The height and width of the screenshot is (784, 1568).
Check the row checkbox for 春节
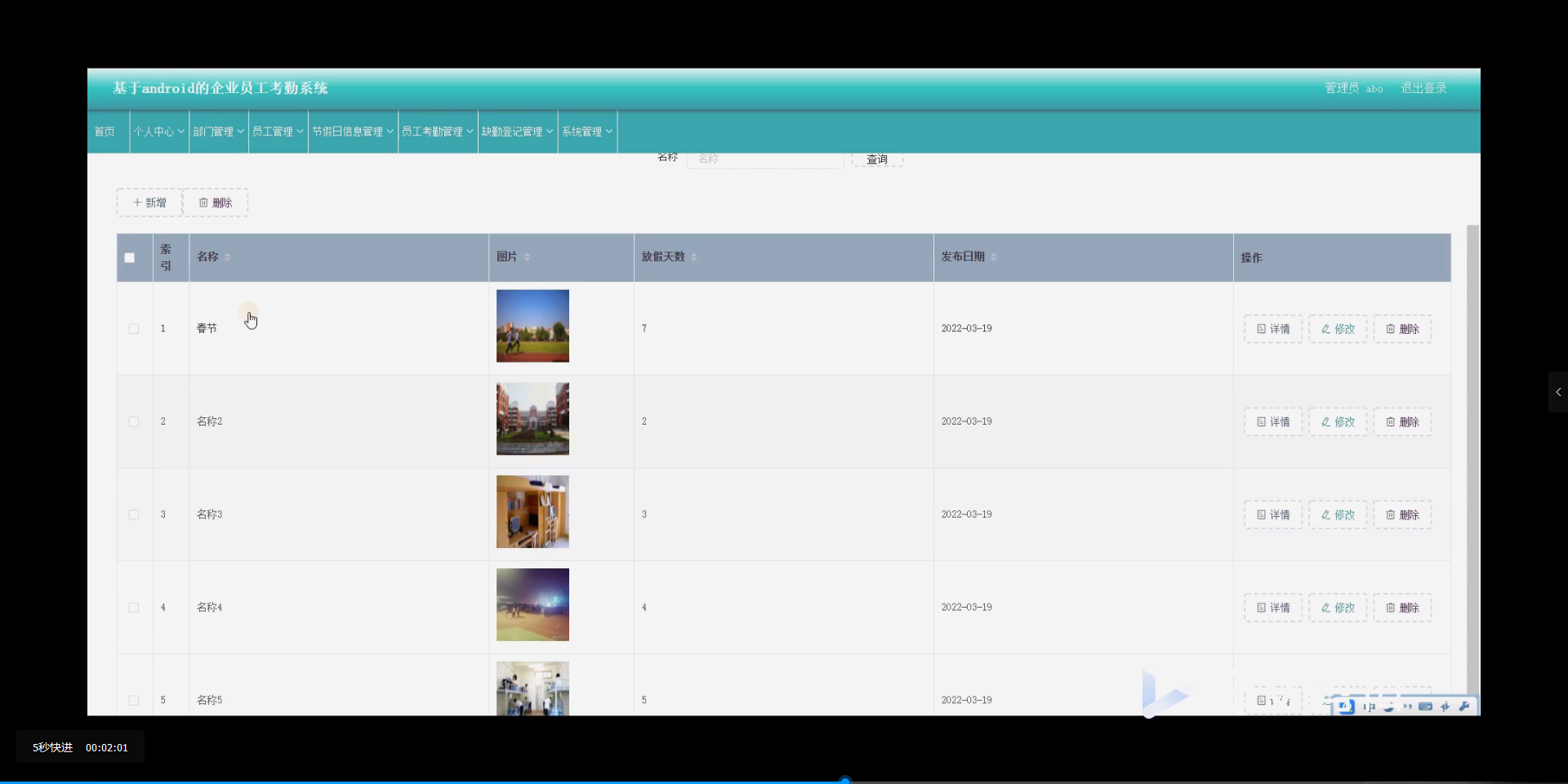pos(133,328)
